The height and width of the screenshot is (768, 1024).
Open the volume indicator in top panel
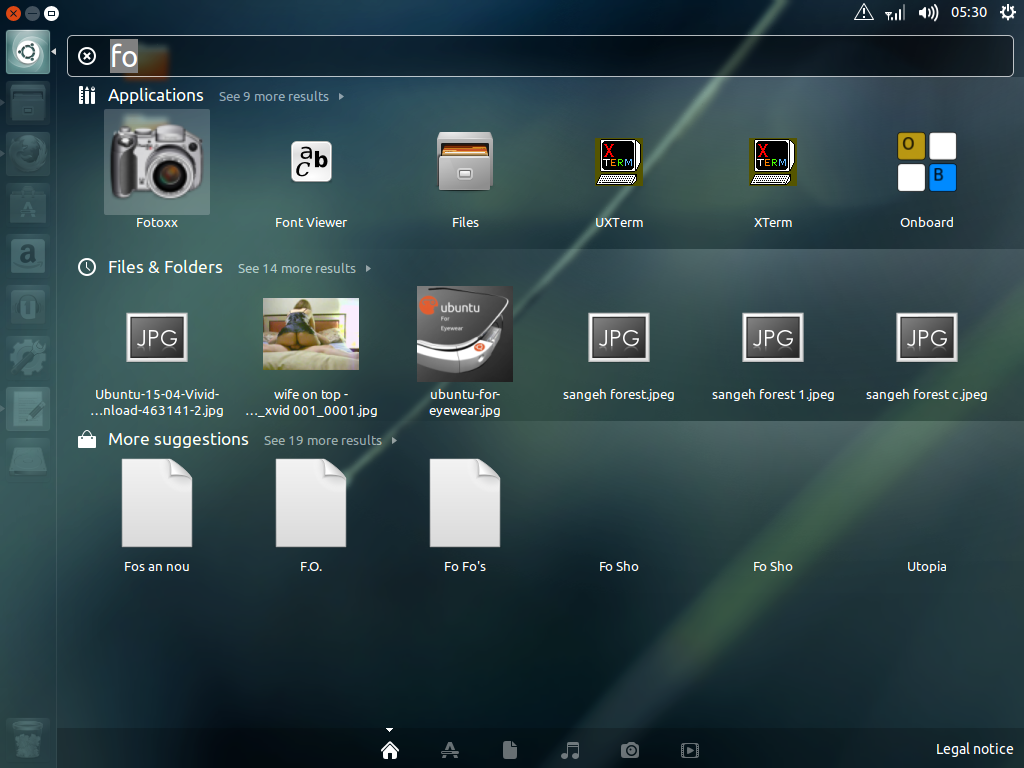[x=927, y=12]
